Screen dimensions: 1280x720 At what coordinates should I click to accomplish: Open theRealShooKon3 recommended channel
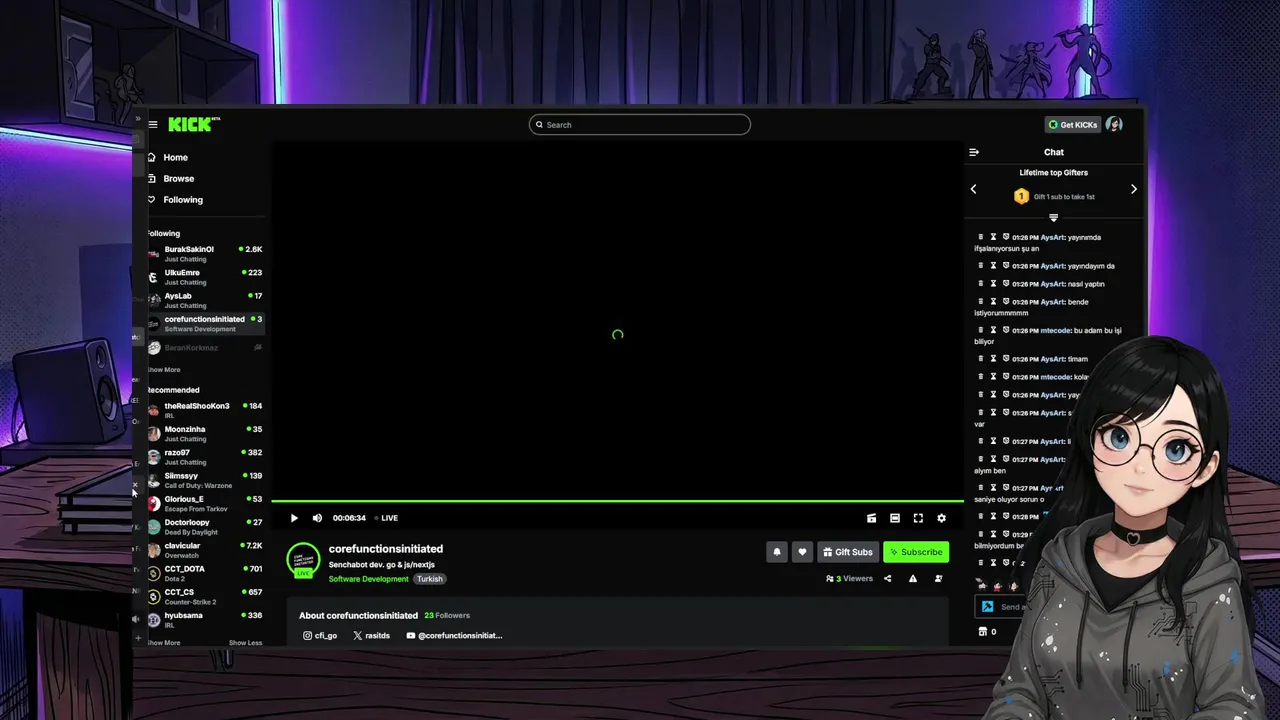point(205,410)
